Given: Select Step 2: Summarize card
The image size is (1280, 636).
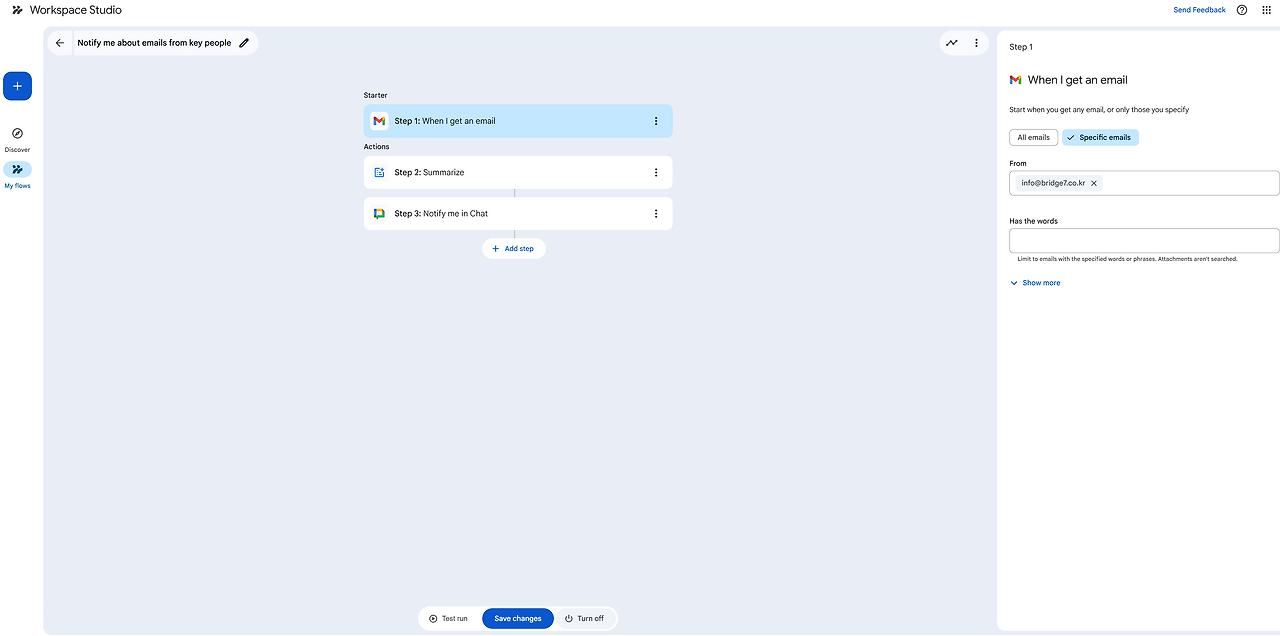Looking at the screenshot, I should pos(518,172).
